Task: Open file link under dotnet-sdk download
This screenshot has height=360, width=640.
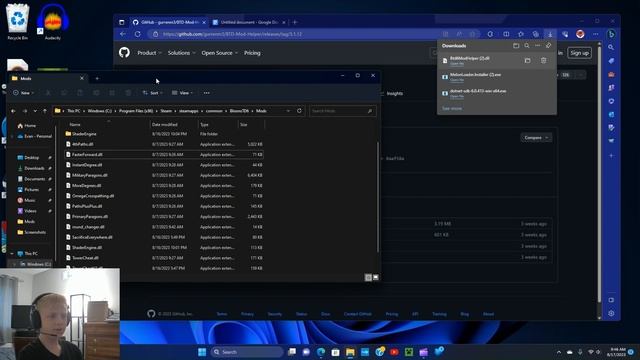Action: tap(457, 96)
